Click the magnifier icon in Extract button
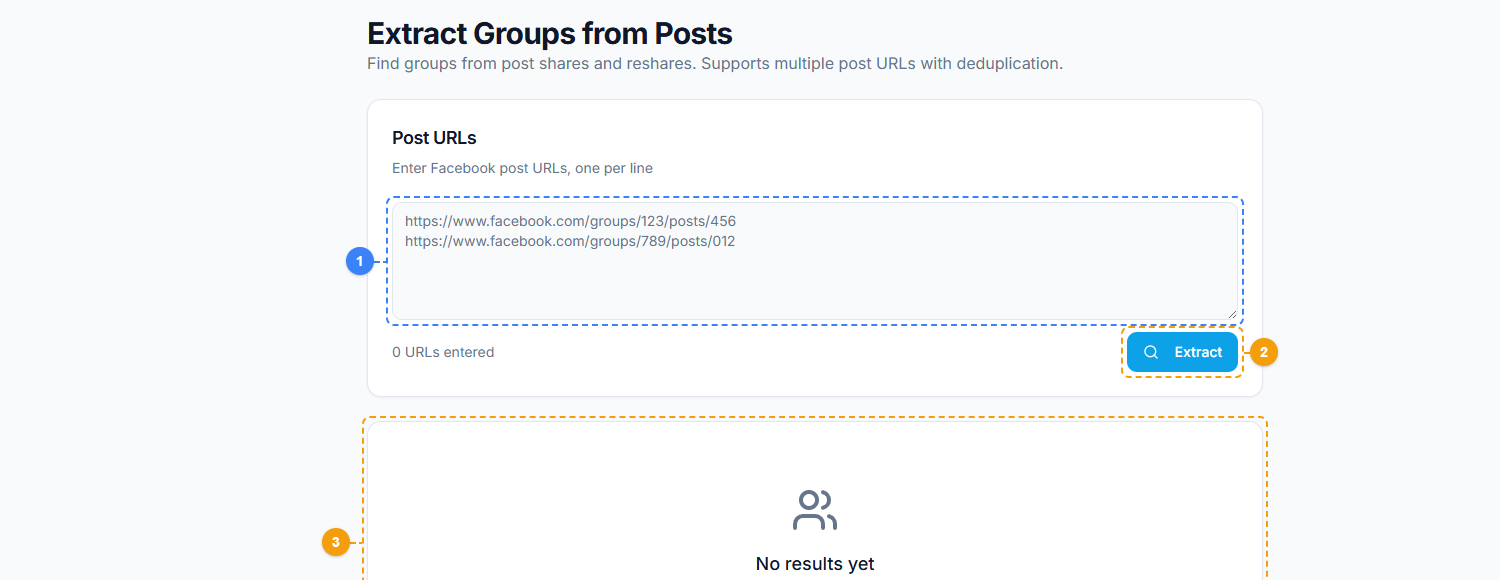 click(1151, 352)
